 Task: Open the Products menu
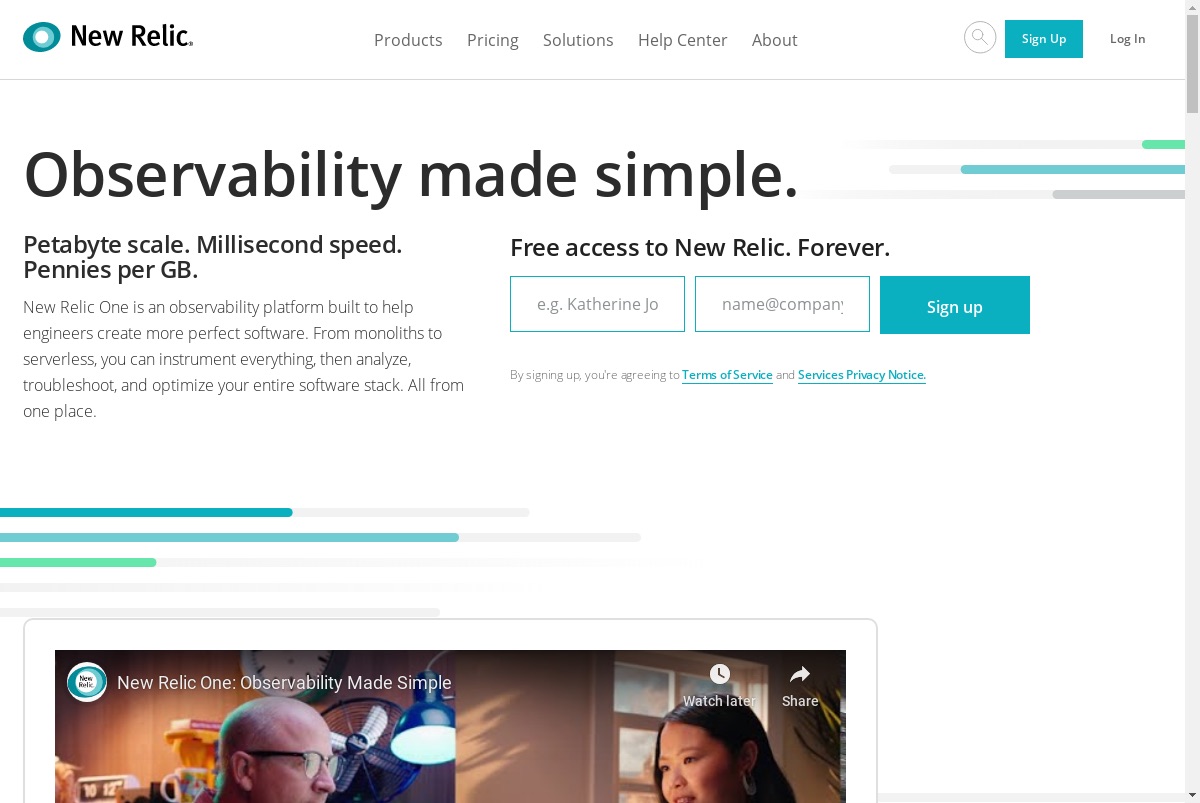(408, 40)
